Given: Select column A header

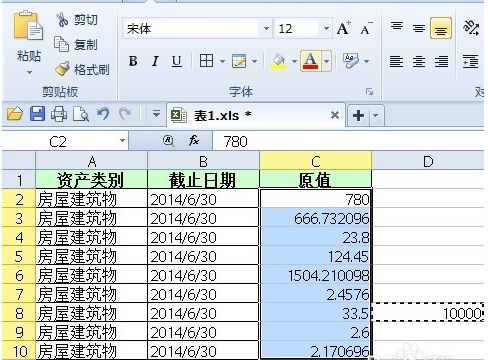Looking at the screenshot, I should (x=92, y=162).
